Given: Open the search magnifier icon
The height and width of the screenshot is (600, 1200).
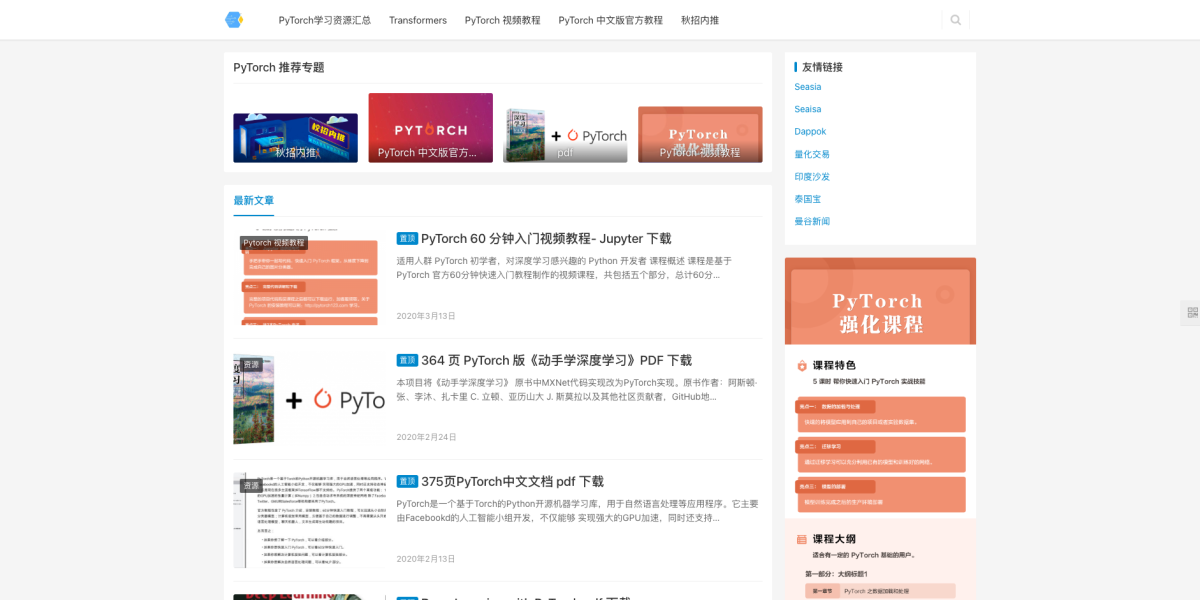Looking at the screenshot, I should 955,19.
